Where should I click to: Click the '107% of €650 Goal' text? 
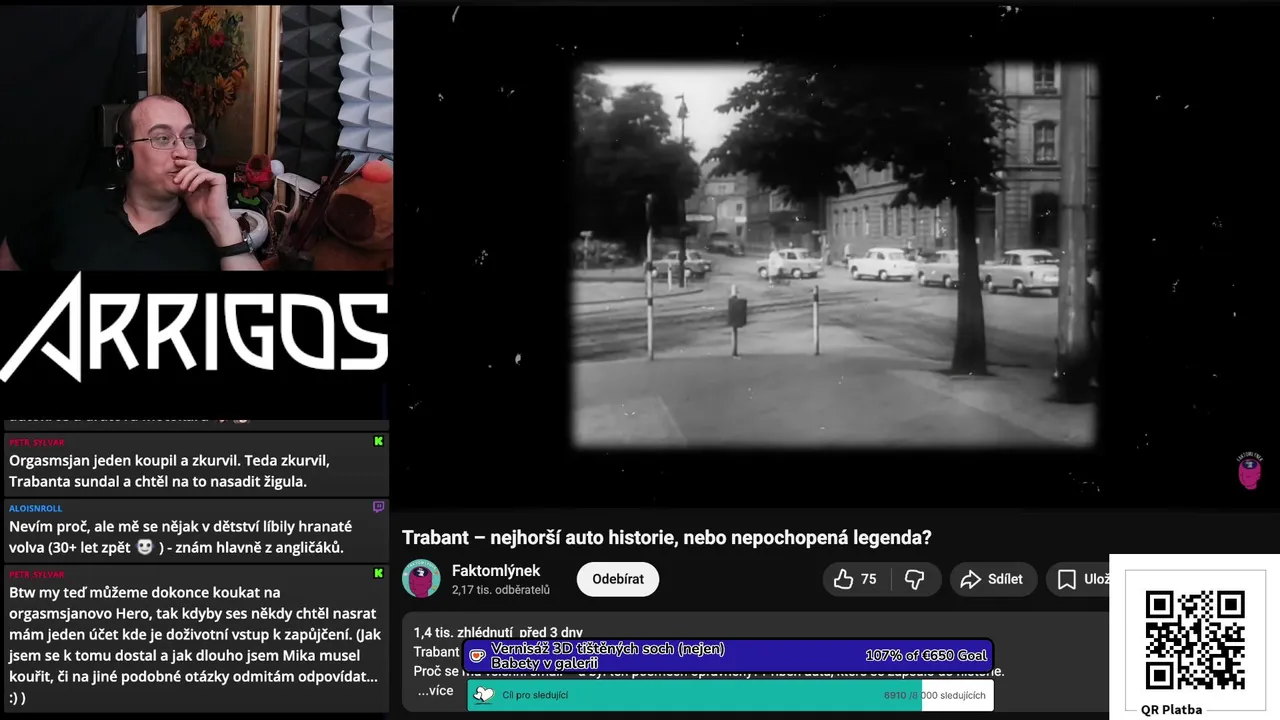[x=927, y=655]
